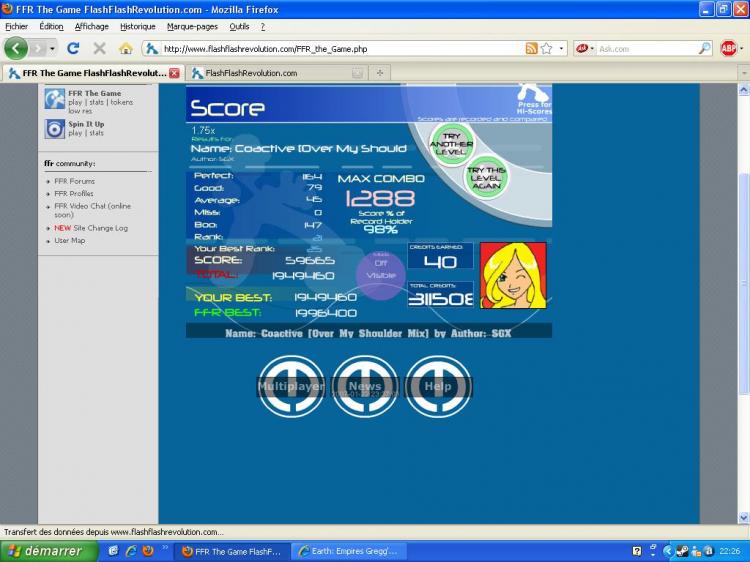Open the Marque-pages menu

[x=194, y=26]
